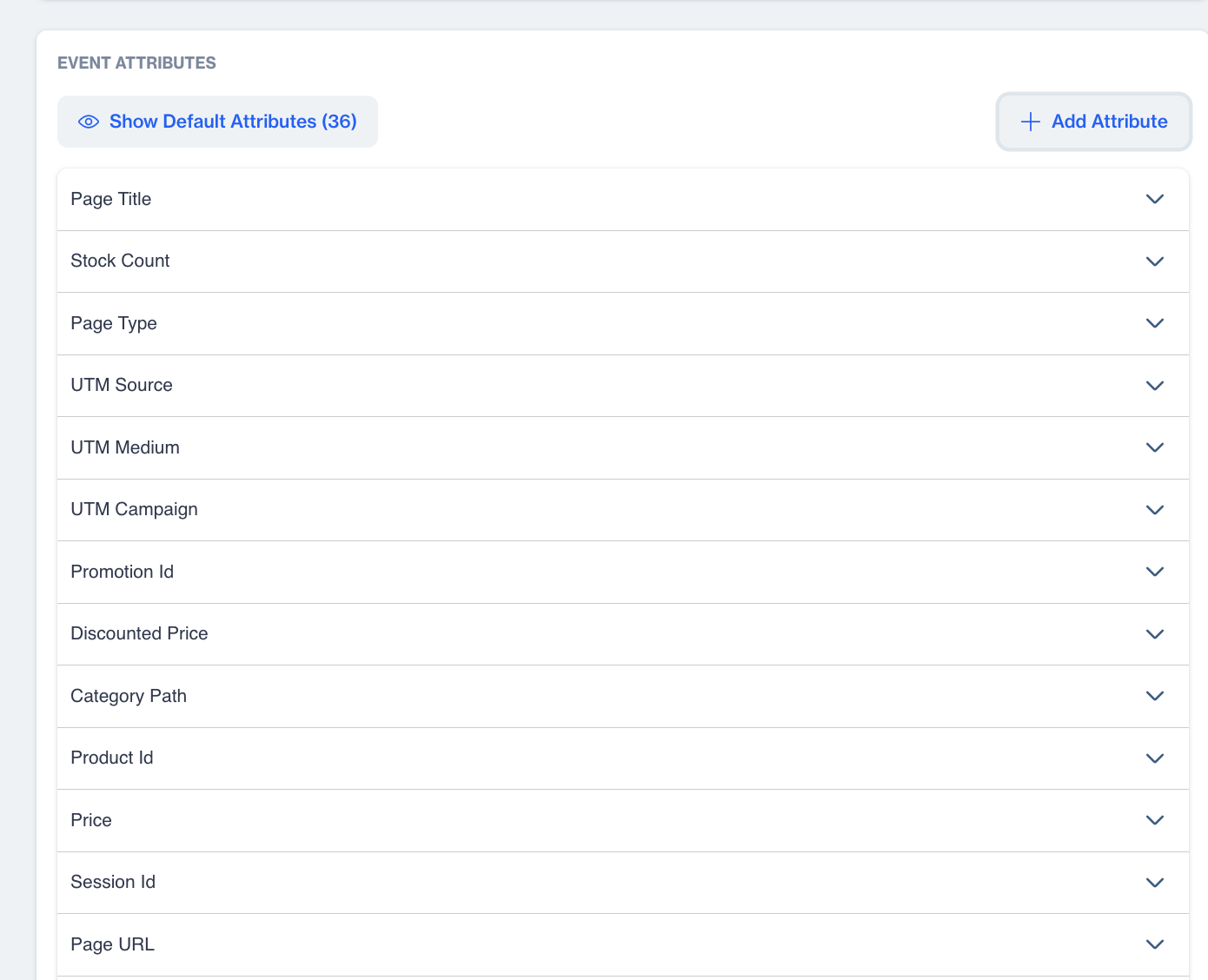1208x980 pixels.
Task: Expand the Category Path chevron
Action: pos(1154,696)
